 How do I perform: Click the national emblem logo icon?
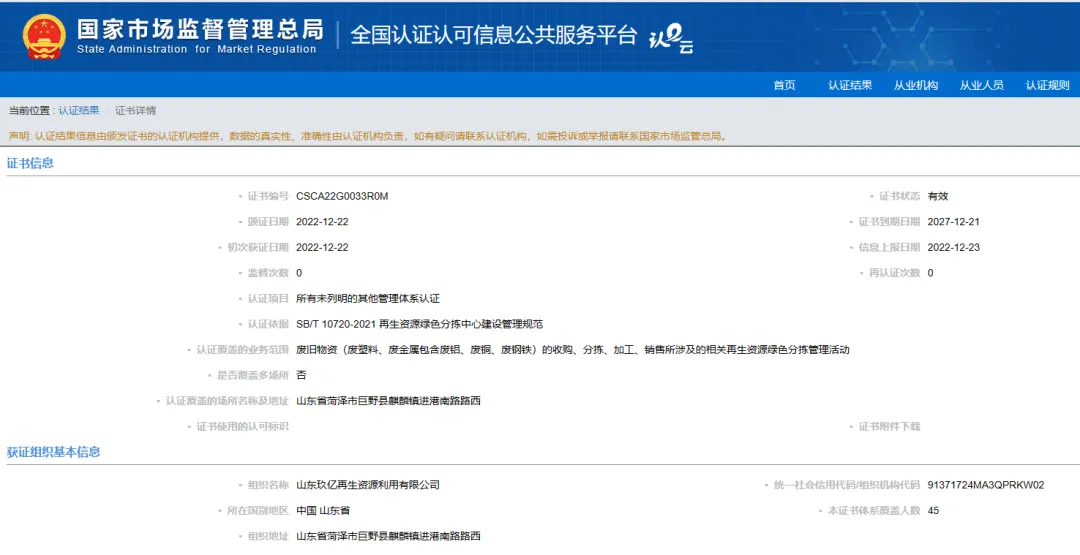coord(44,36)
